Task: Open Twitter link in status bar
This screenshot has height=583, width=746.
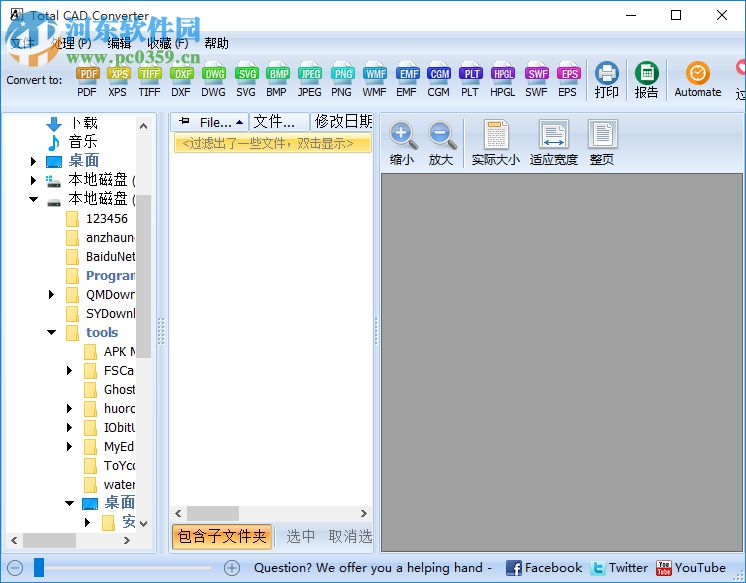Action: (x=619, y=568)
